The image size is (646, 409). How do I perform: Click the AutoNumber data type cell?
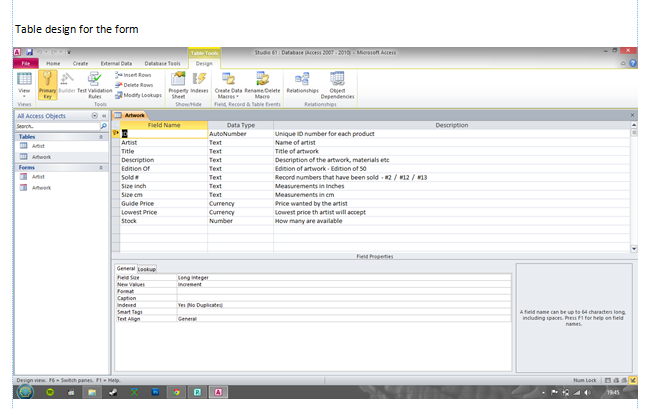[x=240, y=134]
